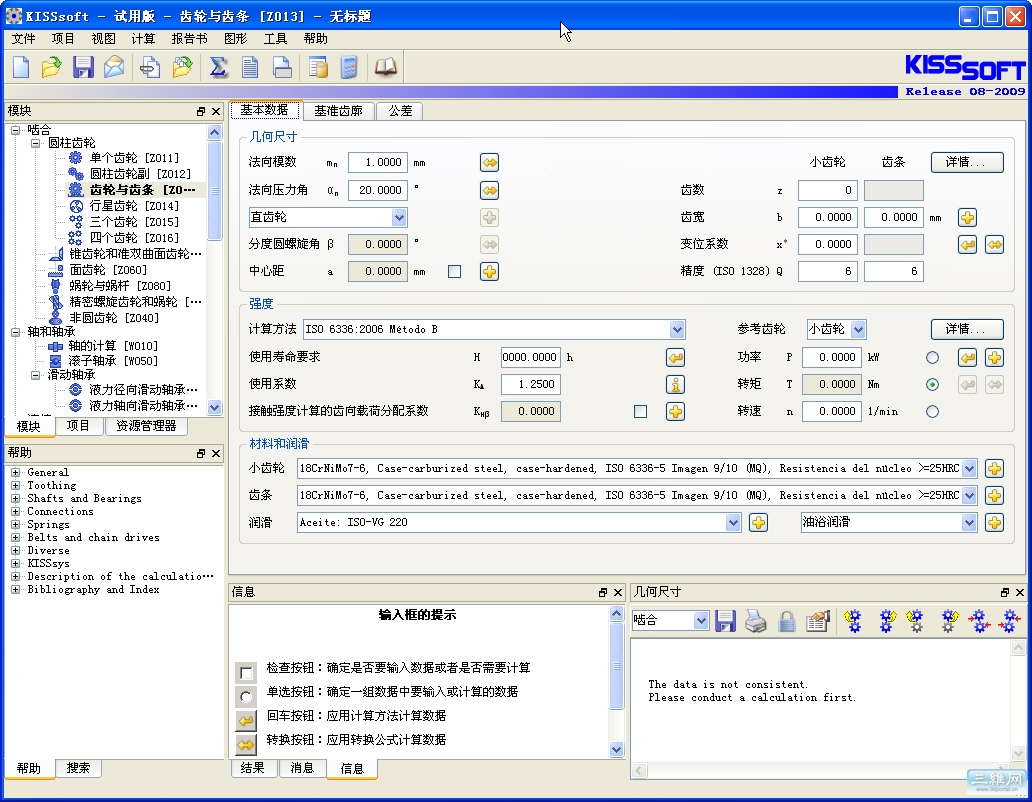Screen dimensions: 1032x802
Task: Select 面齿轮 [Z060] in the module tree
Action: [108, 270]
